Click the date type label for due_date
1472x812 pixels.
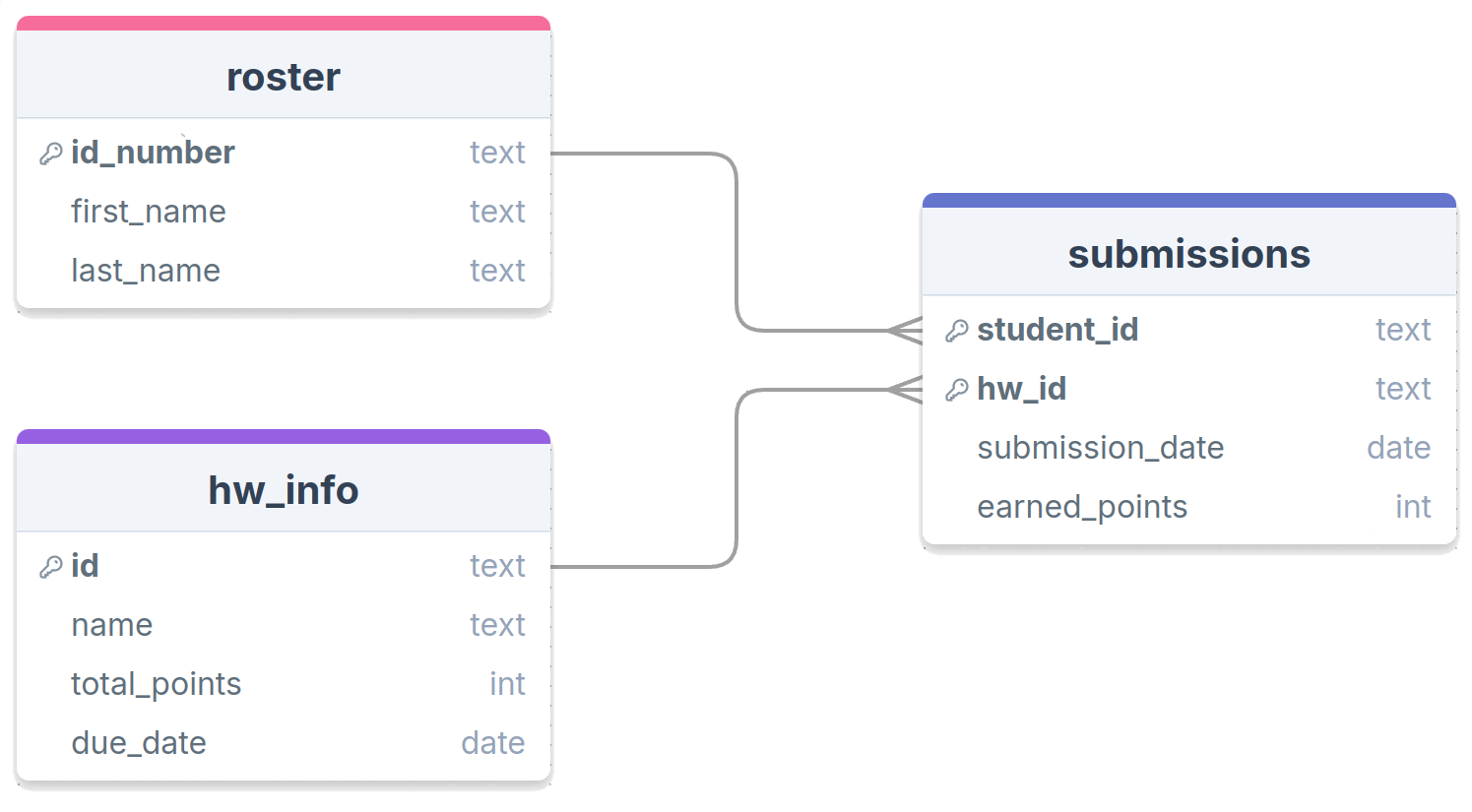point(493,743)
